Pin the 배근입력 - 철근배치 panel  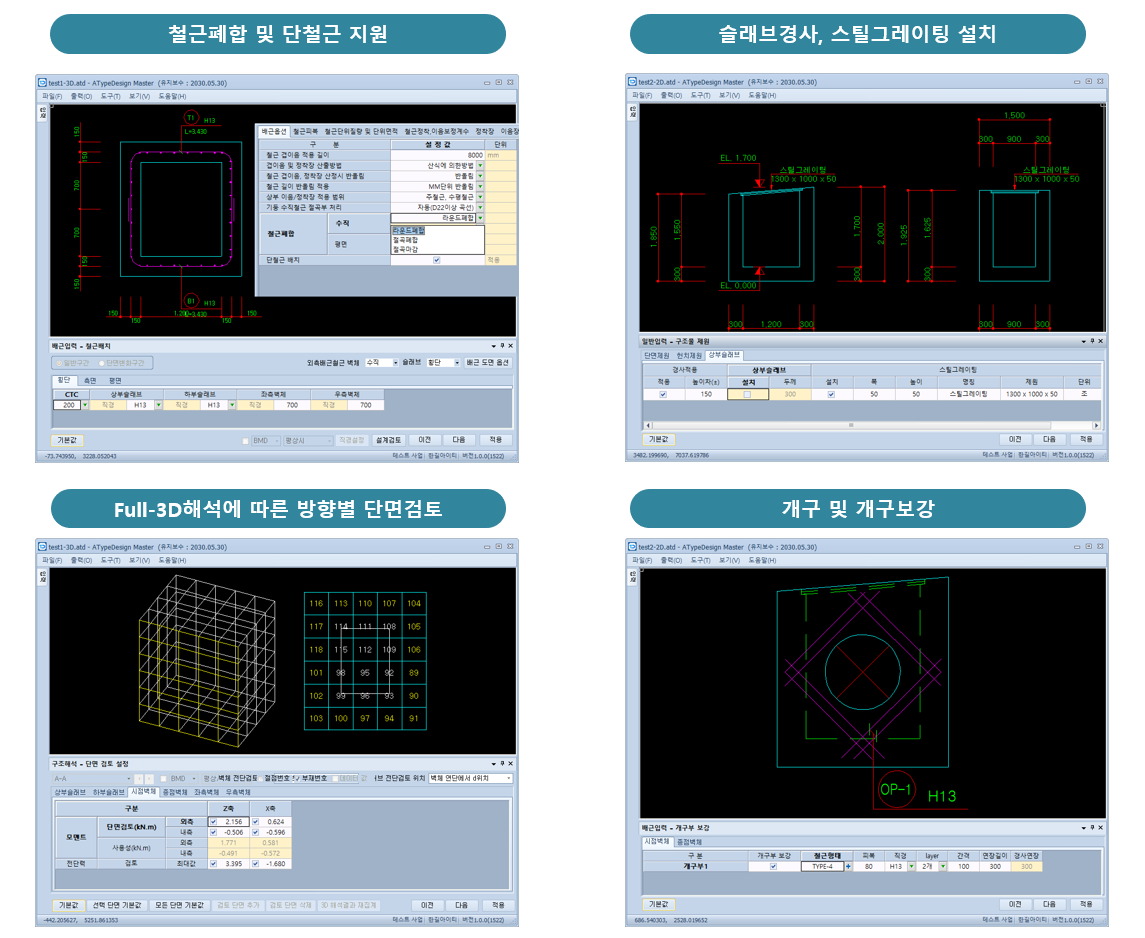point(502,346)
